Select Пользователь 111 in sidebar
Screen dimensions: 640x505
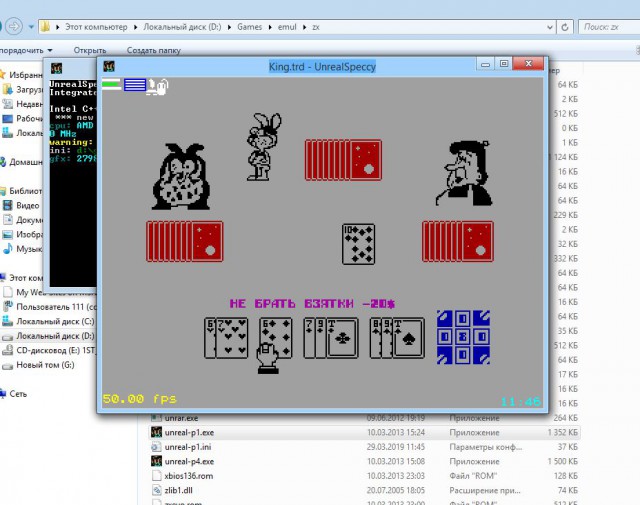[x=49, y=307]
